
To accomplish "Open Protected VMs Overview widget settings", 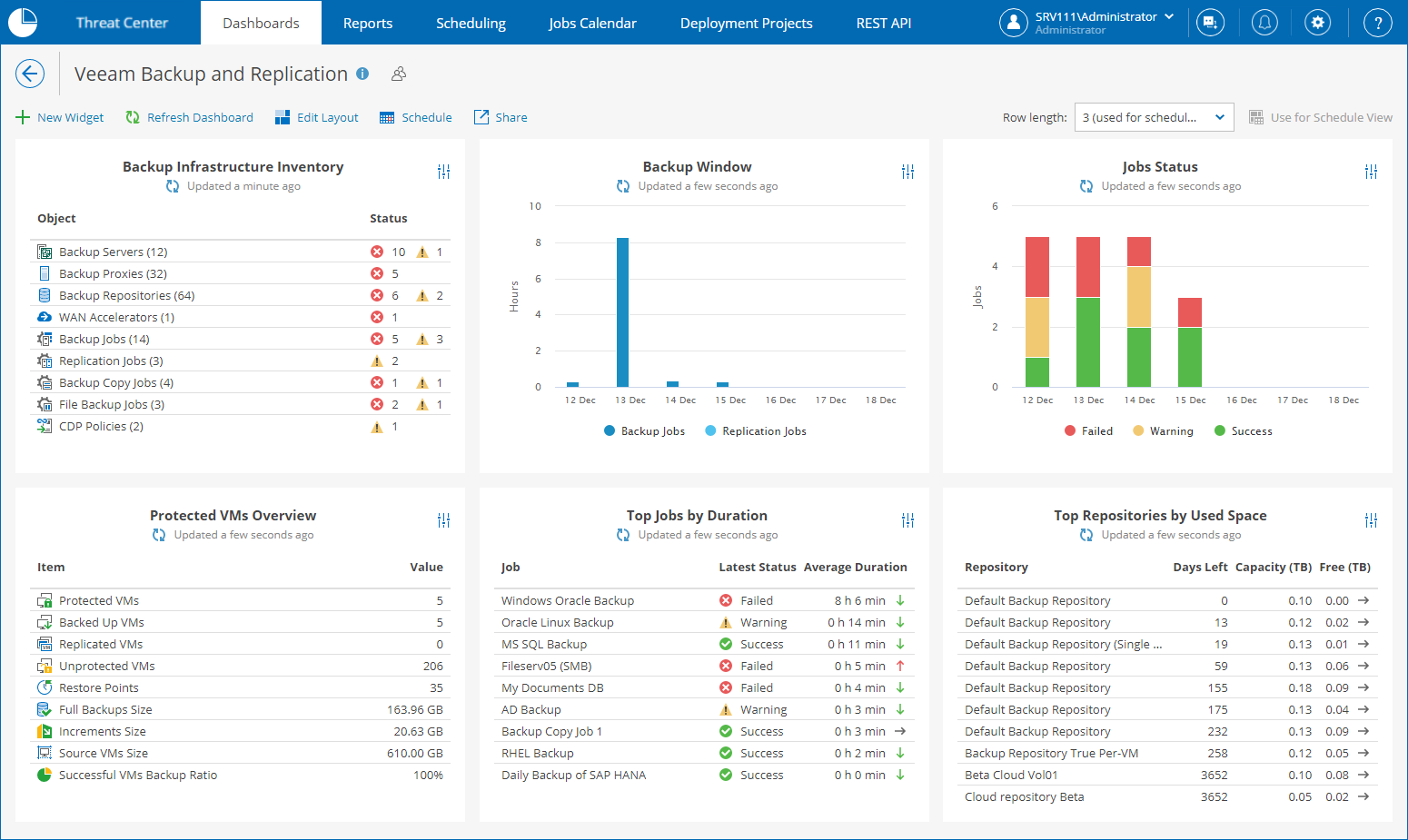I will [x=443, y=520].
